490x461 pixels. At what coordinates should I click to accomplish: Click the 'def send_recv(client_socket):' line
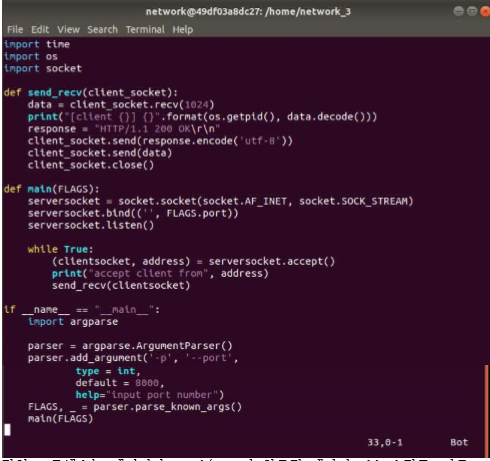coord(91,92)
